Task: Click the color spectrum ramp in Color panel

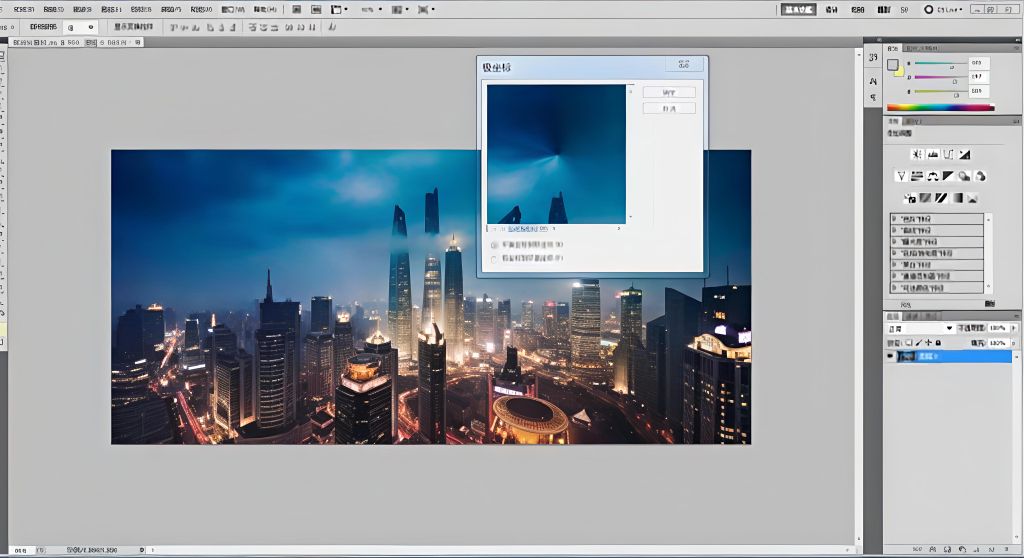Action: coord(939,107)
